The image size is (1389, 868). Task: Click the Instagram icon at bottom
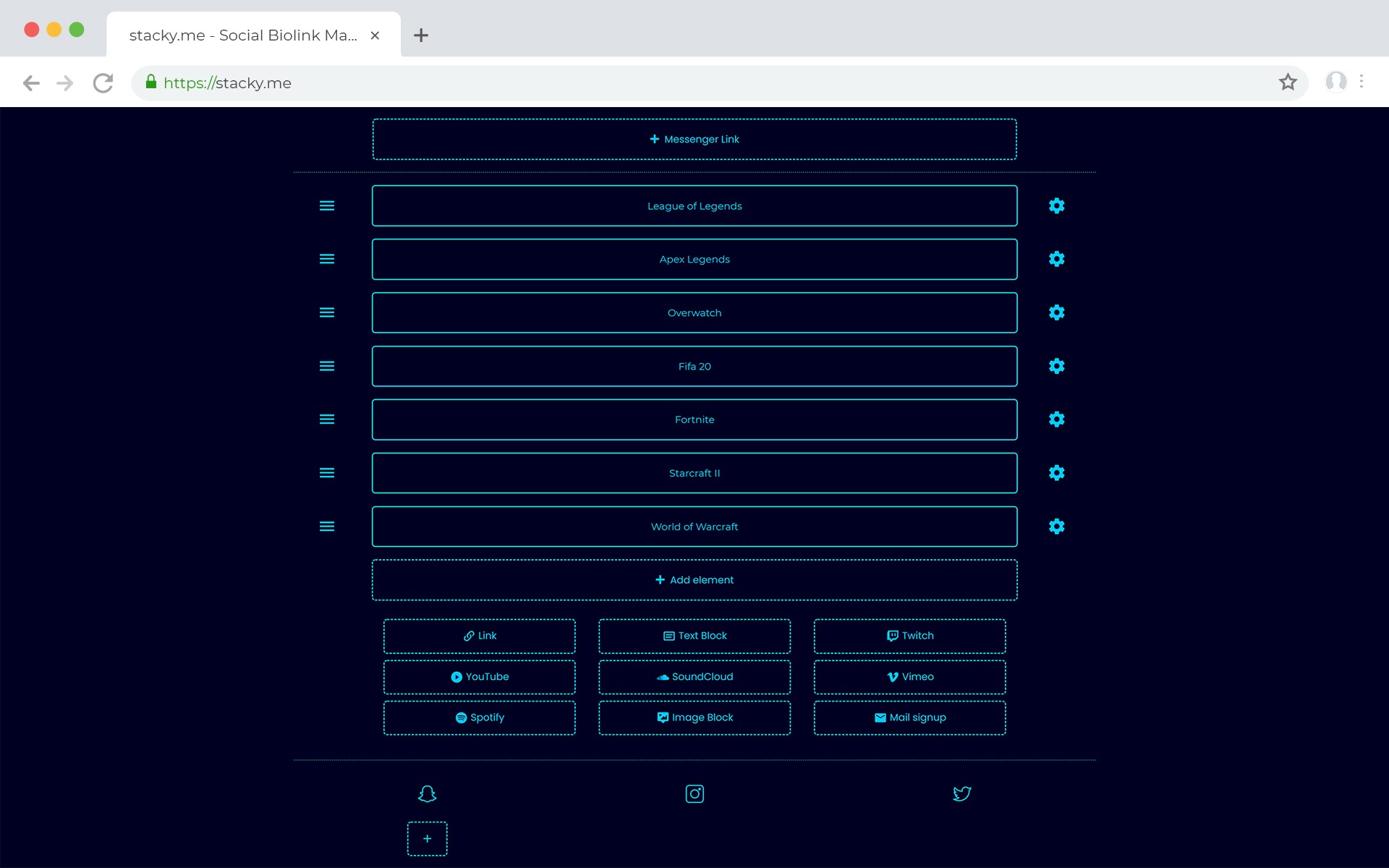694,793
